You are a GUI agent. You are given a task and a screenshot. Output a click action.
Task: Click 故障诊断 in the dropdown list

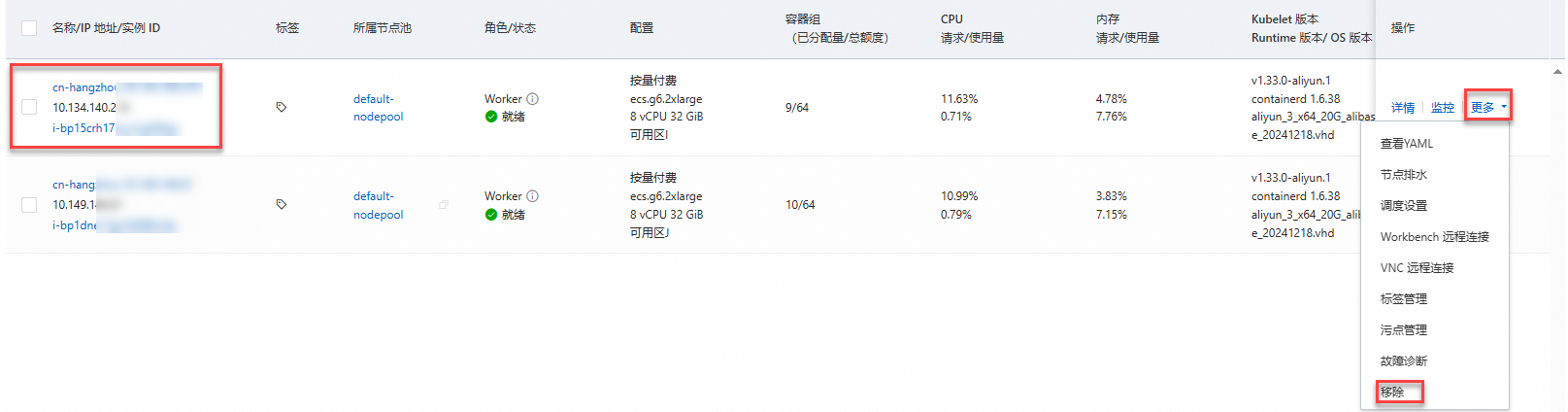1404,361
